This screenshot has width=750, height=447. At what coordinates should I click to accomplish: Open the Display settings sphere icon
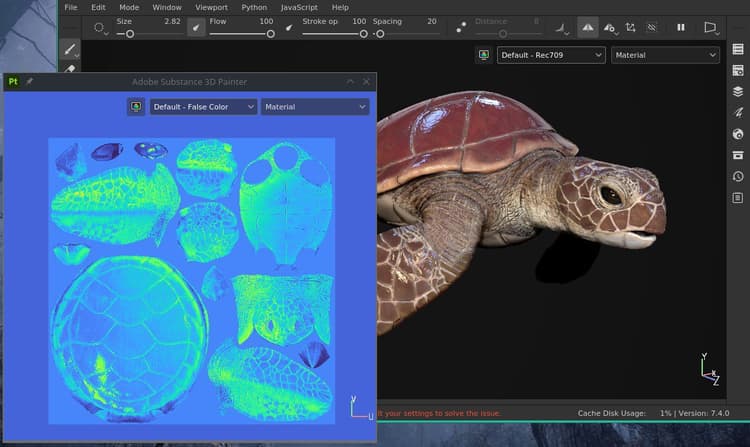738,134
